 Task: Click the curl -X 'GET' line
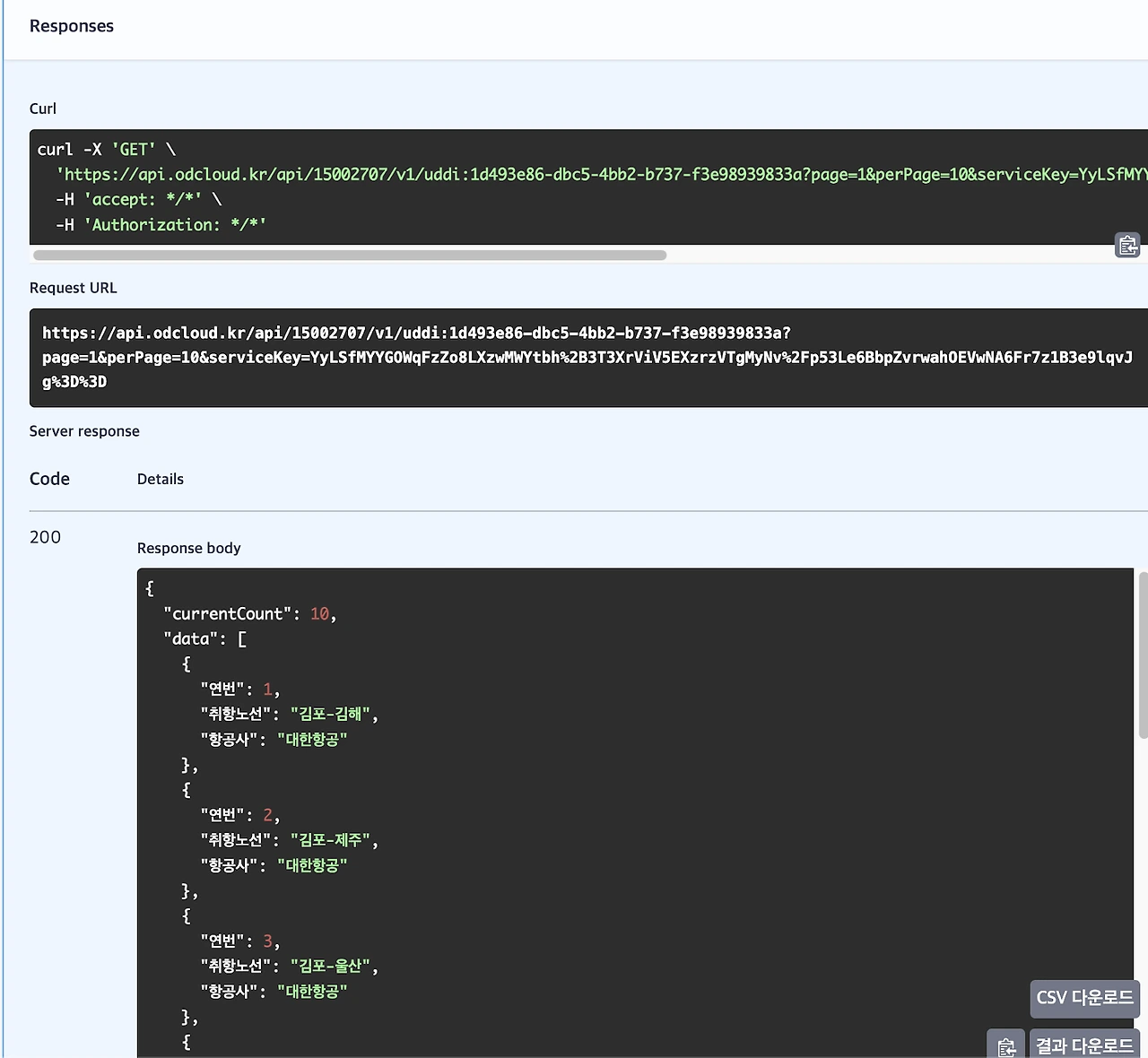107,150
